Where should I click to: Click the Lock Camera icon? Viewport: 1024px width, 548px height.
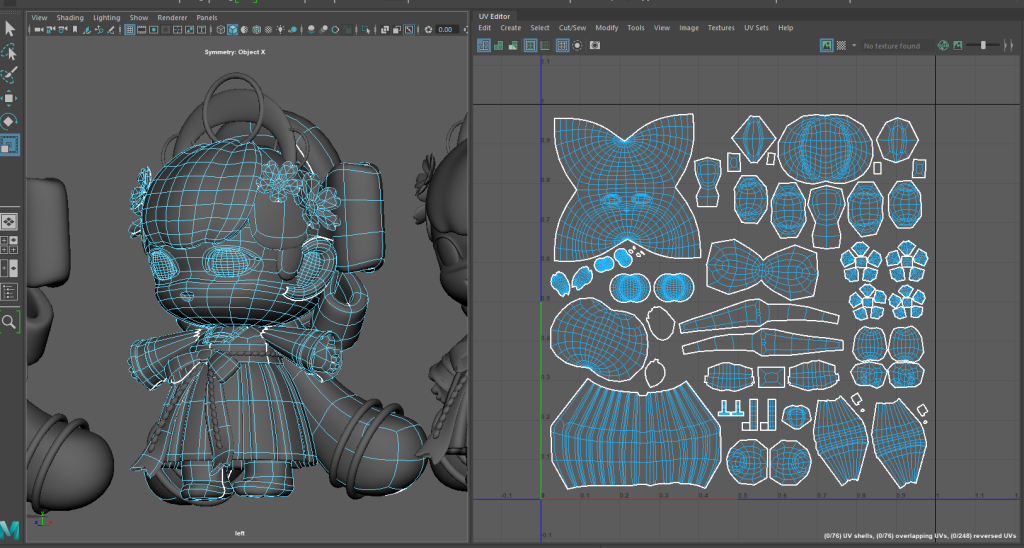coord(51,29)
